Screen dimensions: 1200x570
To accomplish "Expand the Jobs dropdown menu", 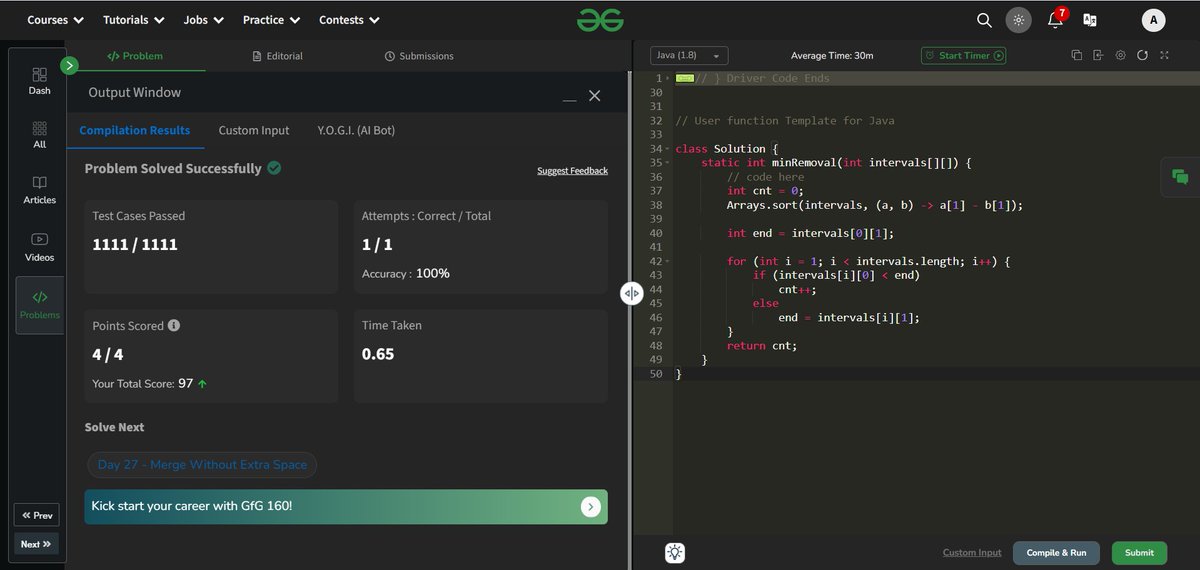I will (203, 20).
